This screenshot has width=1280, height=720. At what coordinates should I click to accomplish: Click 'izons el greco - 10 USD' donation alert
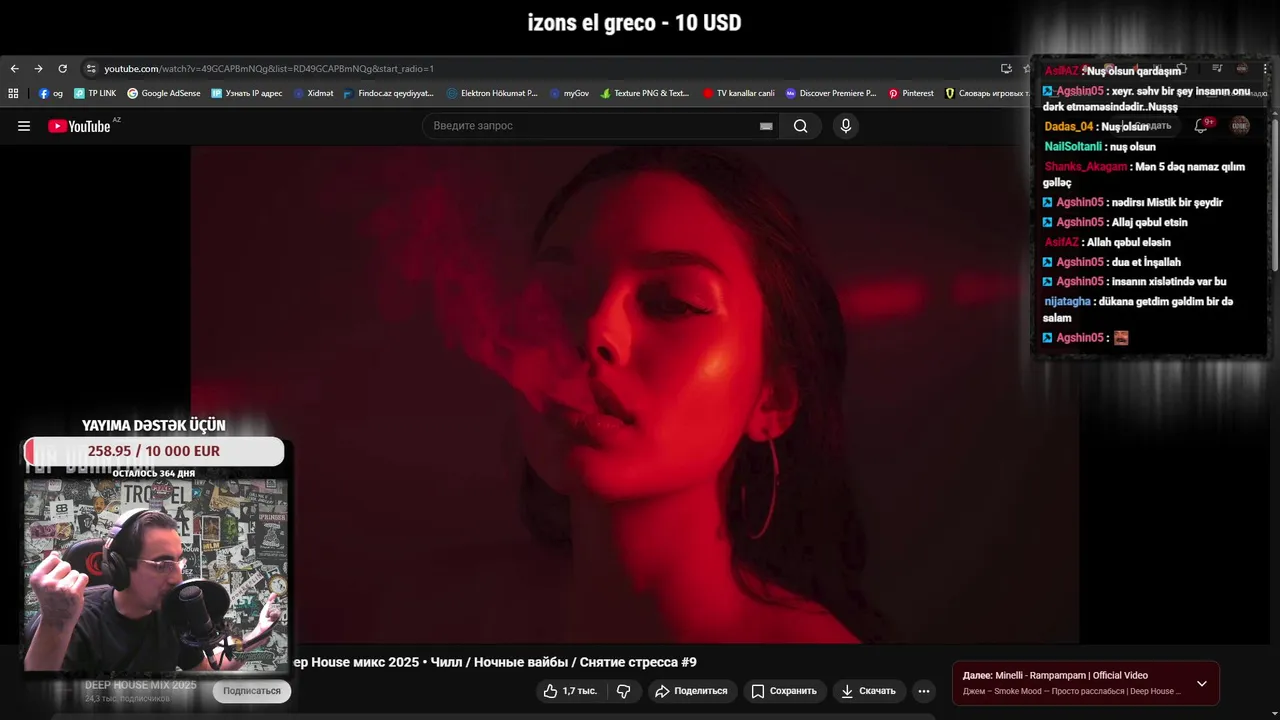[x=635, y=23]
